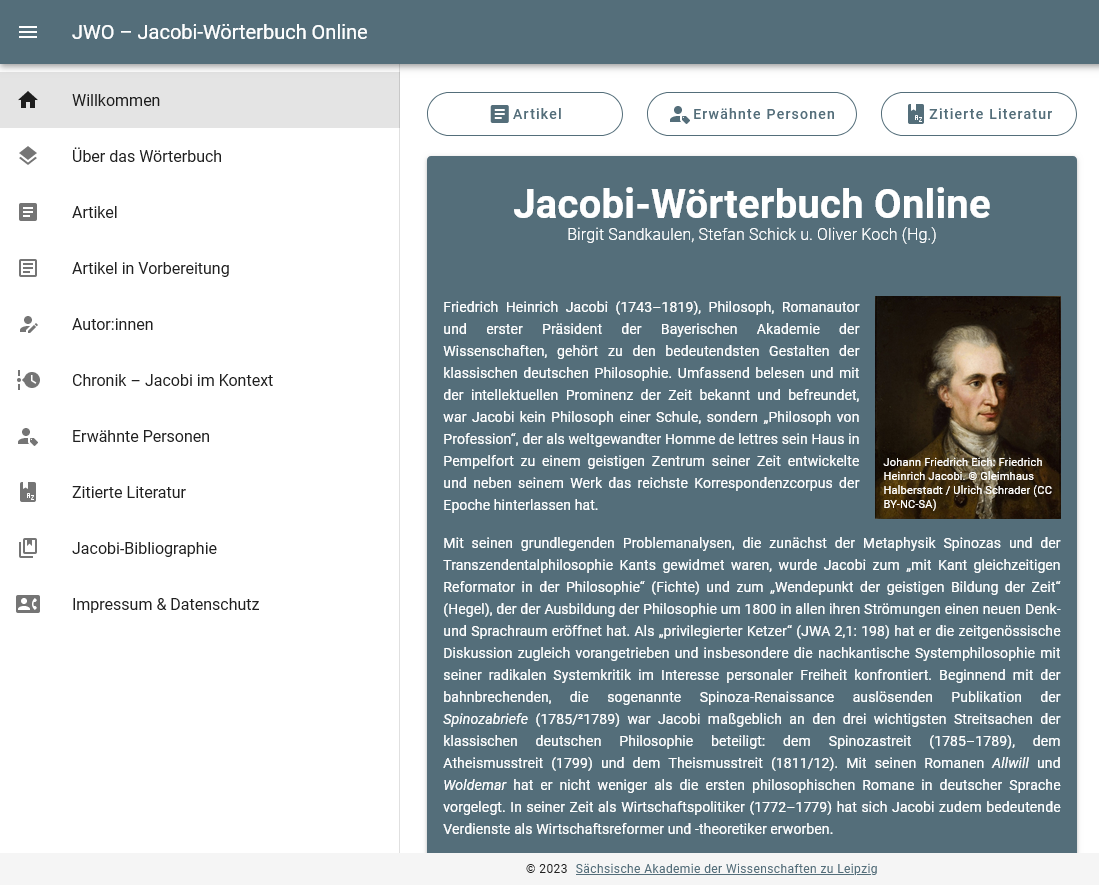The height and width of the screenshot is (885, 1099).
Task: Follow the Sächsische Akademie der Wissenschaften link
Action: tap(727, 869)
